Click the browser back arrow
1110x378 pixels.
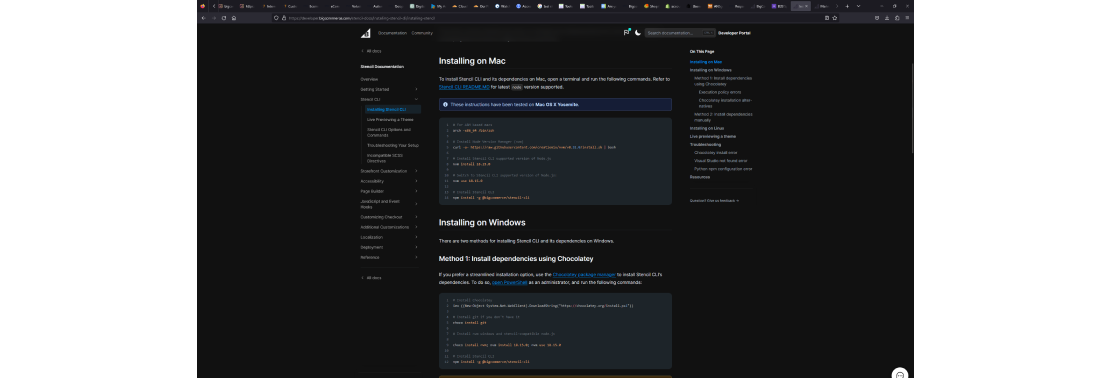[203, 18]
